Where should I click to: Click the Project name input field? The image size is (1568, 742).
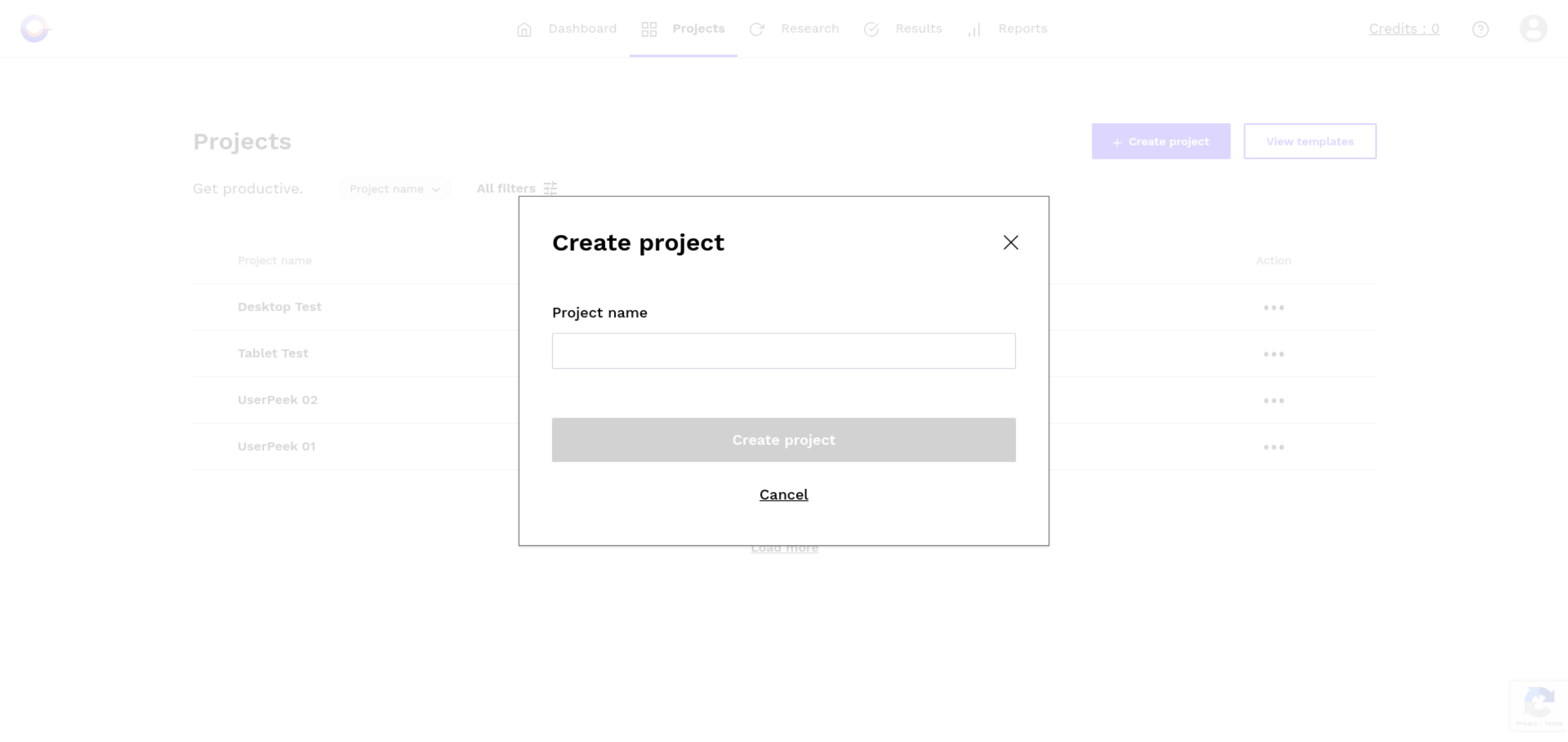(x=783, y=350)
